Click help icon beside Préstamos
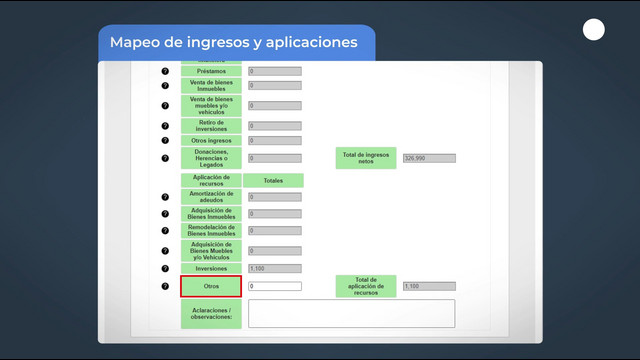Screen dimensions: 640x360 pyautogui.click(x=165, y=71)
